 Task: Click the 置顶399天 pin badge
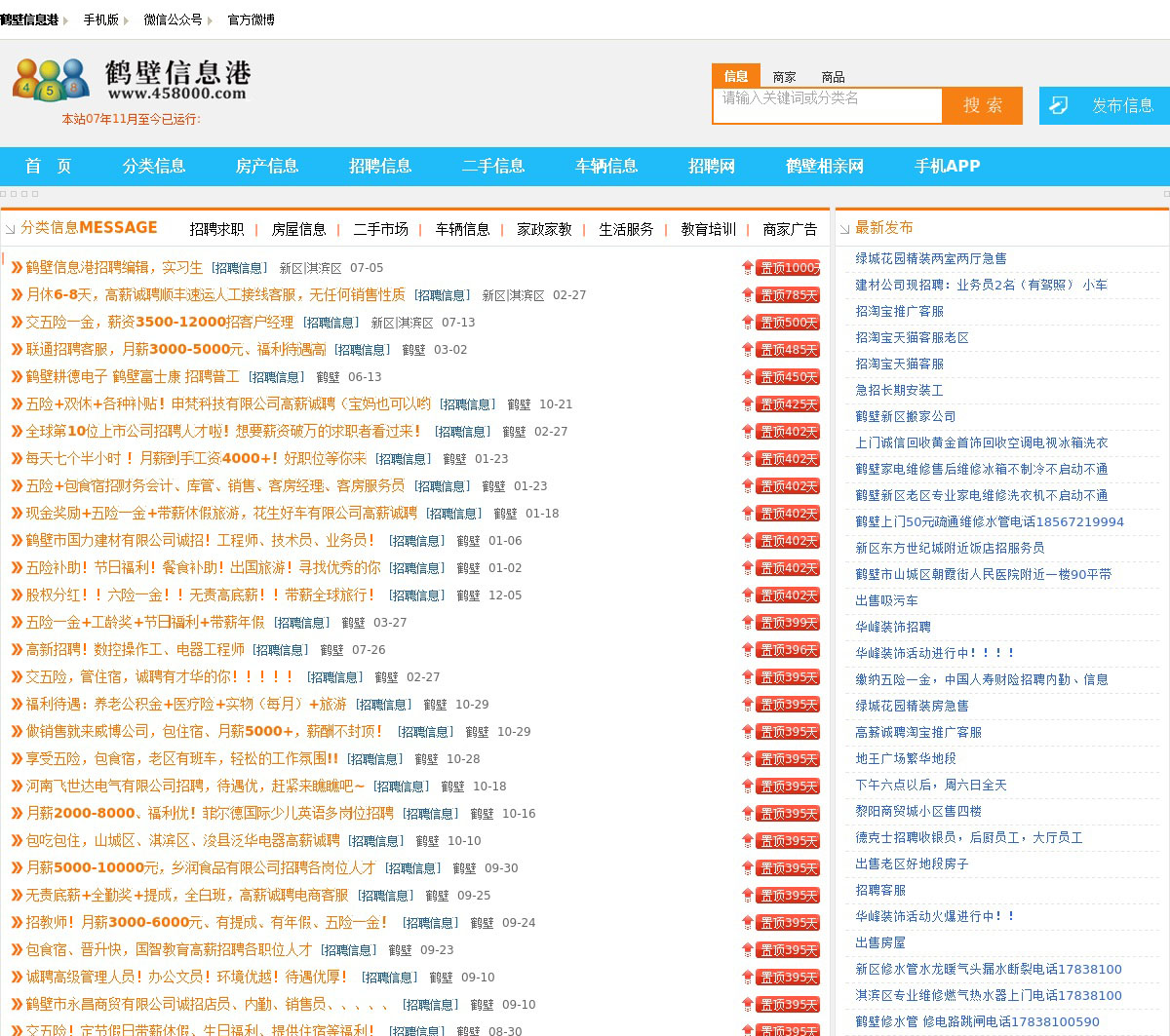click(x=788, y=623)
